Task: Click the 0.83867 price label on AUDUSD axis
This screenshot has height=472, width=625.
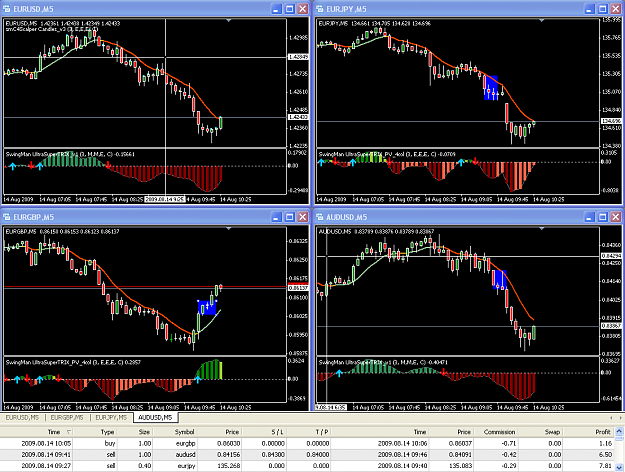Action: 611,326
